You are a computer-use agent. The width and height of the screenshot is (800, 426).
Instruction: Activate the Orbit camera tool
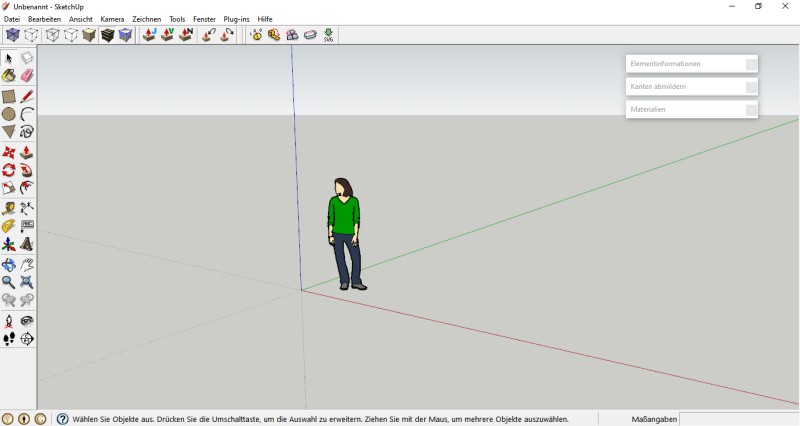pos(9,264)
